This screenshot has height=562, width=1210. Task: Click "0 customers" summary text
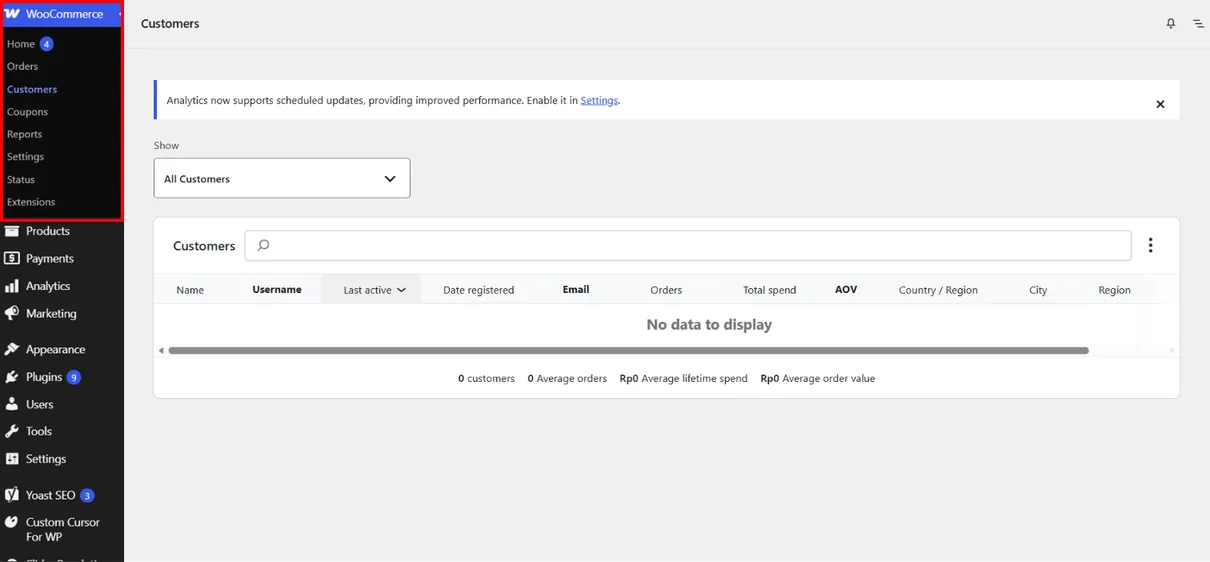coord(486,379)
